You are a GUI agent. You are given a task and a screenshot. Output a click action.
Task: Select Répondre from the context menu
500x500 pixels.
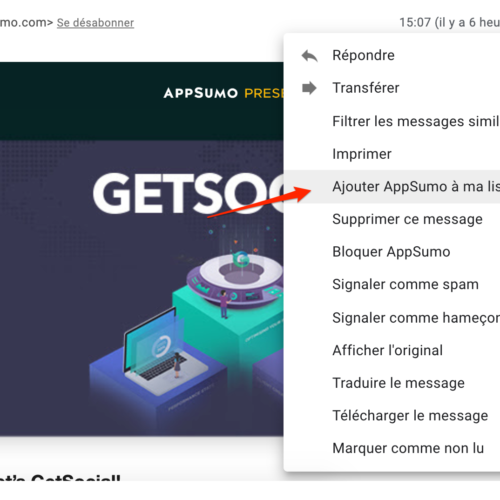coord(392,55)
